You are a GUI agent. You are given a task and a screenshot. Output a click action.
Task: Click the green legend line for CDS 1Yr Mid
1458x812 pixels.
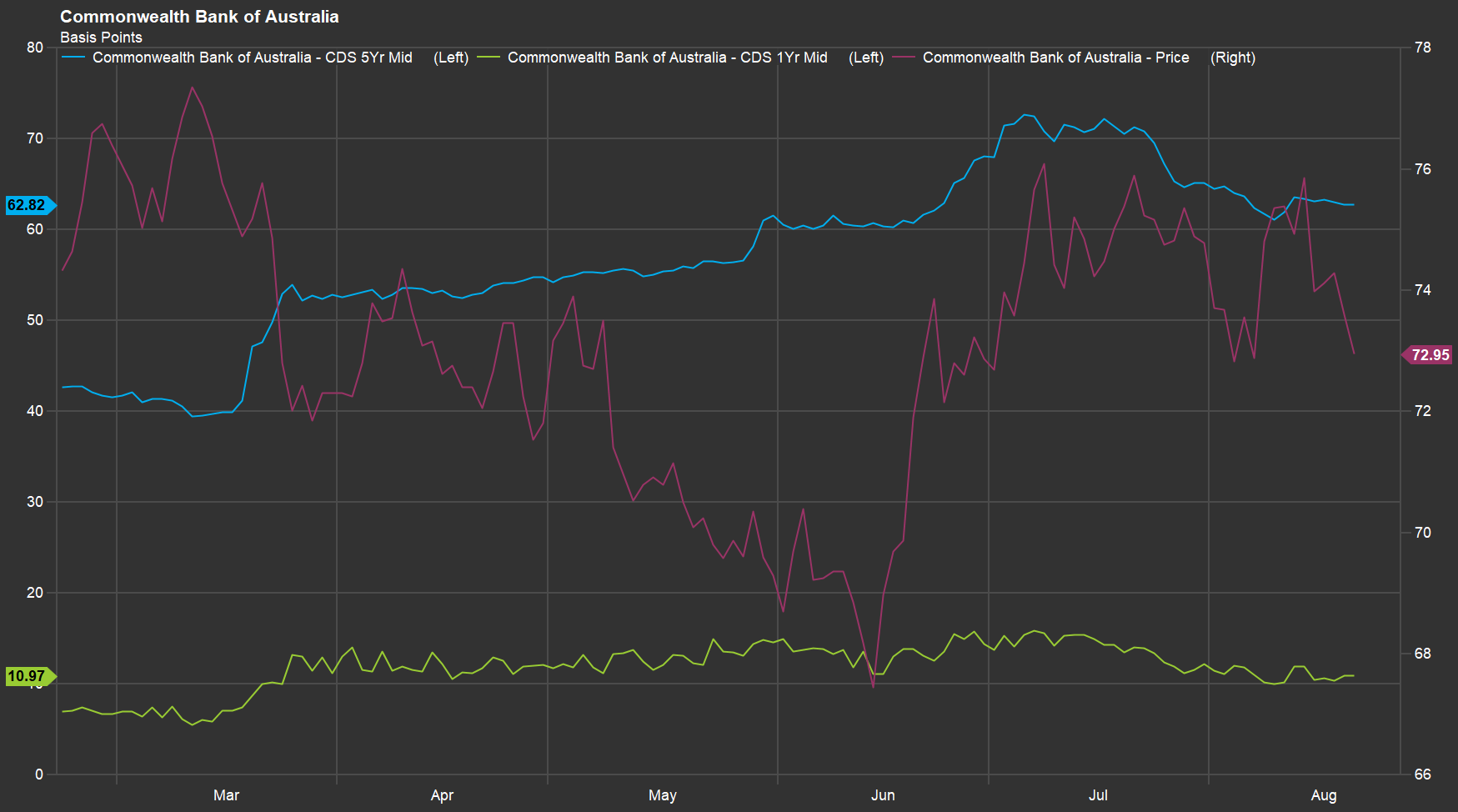(x=489, y=58)
